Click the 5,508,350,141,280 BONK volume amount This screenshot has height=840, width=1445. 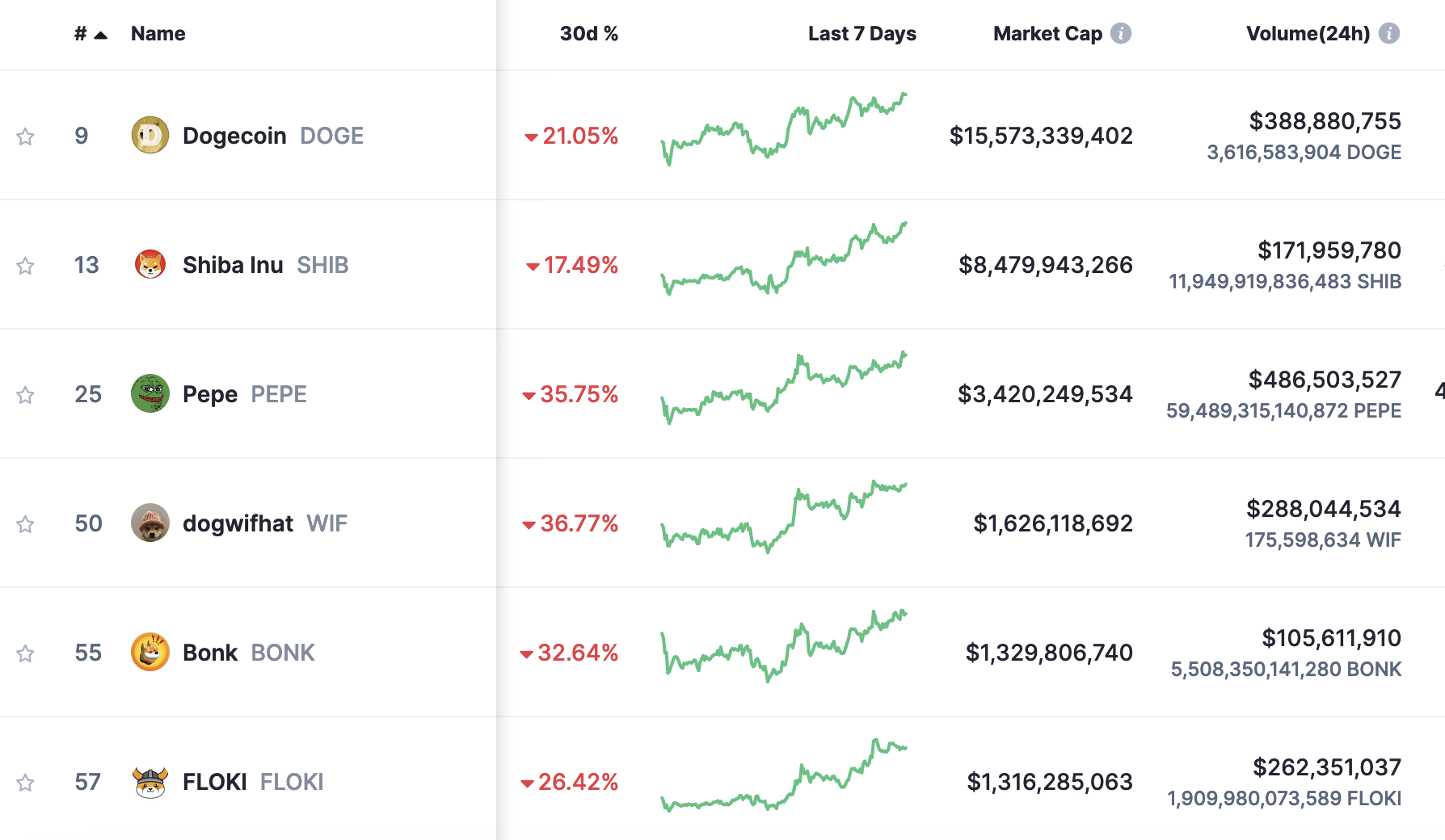coord(1287,669)
